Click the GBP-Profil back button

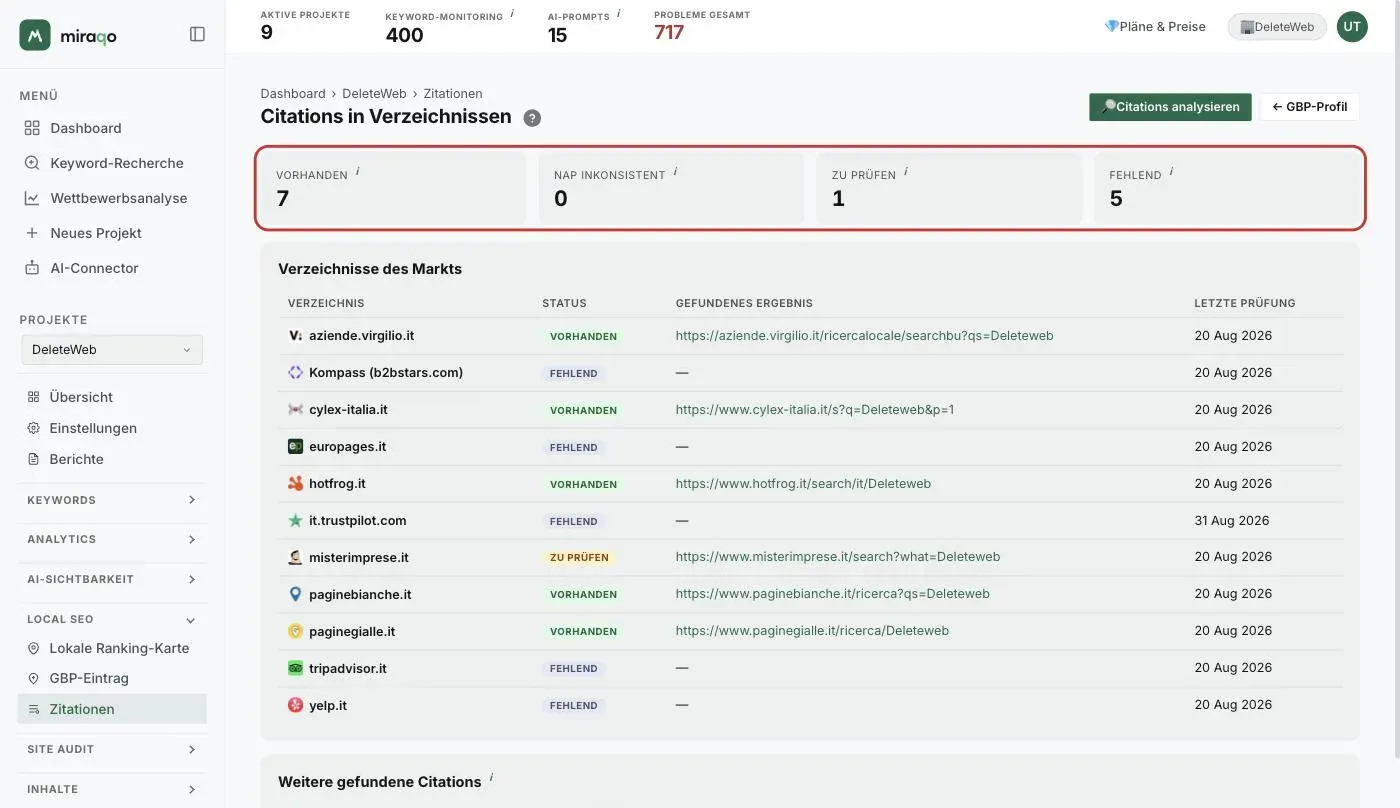point(1309,107)
